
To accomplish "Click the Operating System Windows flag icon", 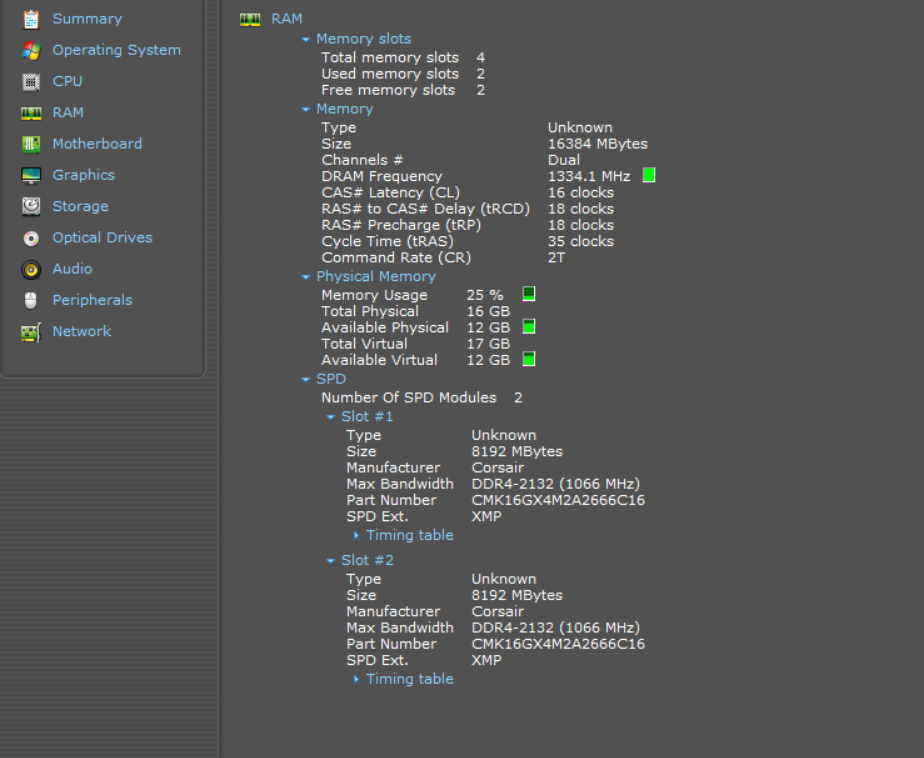I will click(x=31, y=51).
